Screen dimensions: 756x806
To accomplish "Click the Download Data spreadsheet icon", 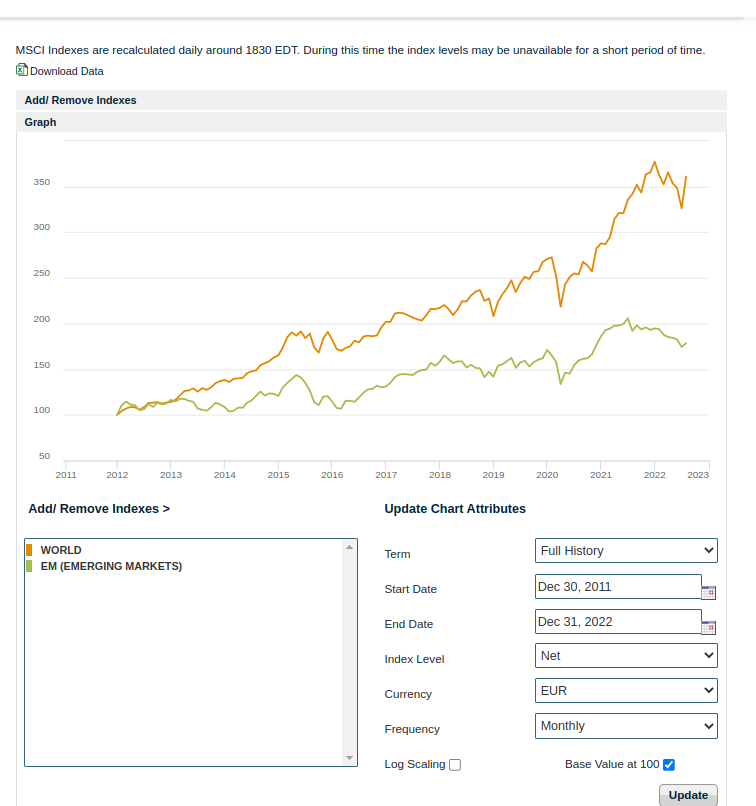I will tap(22, 70).
